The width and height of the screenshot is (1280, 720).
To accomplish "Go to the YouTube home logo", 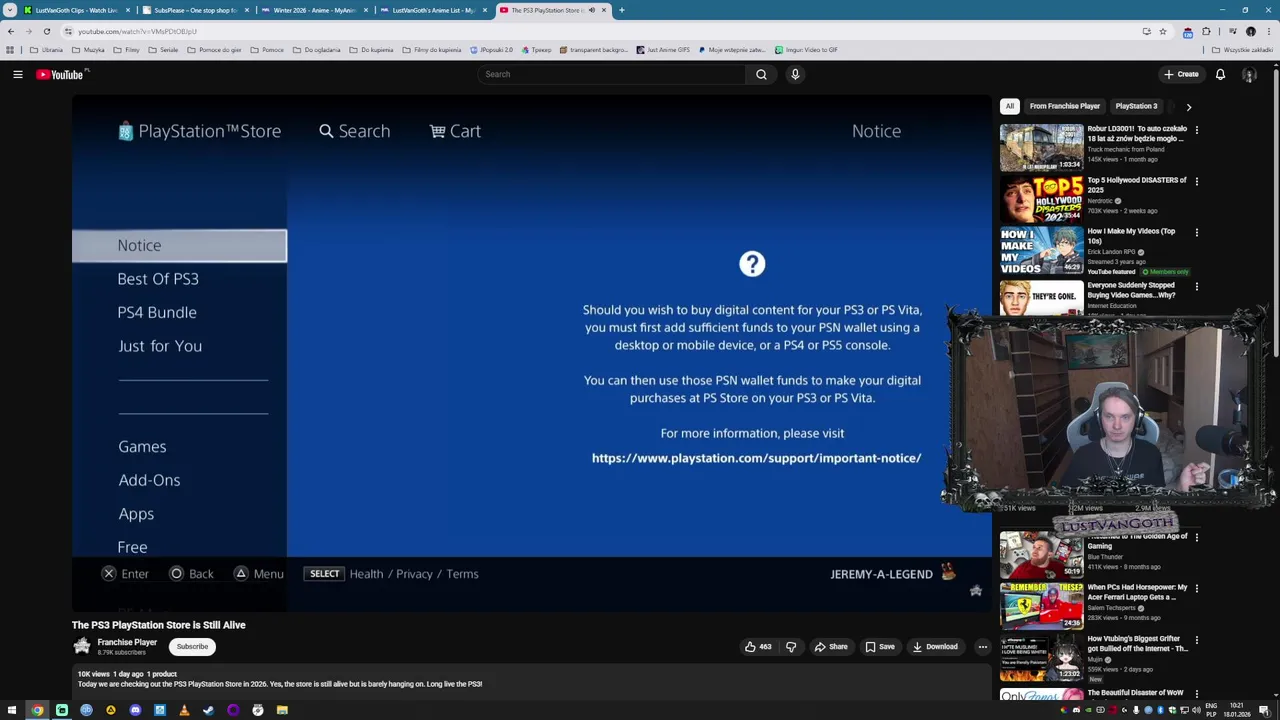I will click(x=60, y=74).
